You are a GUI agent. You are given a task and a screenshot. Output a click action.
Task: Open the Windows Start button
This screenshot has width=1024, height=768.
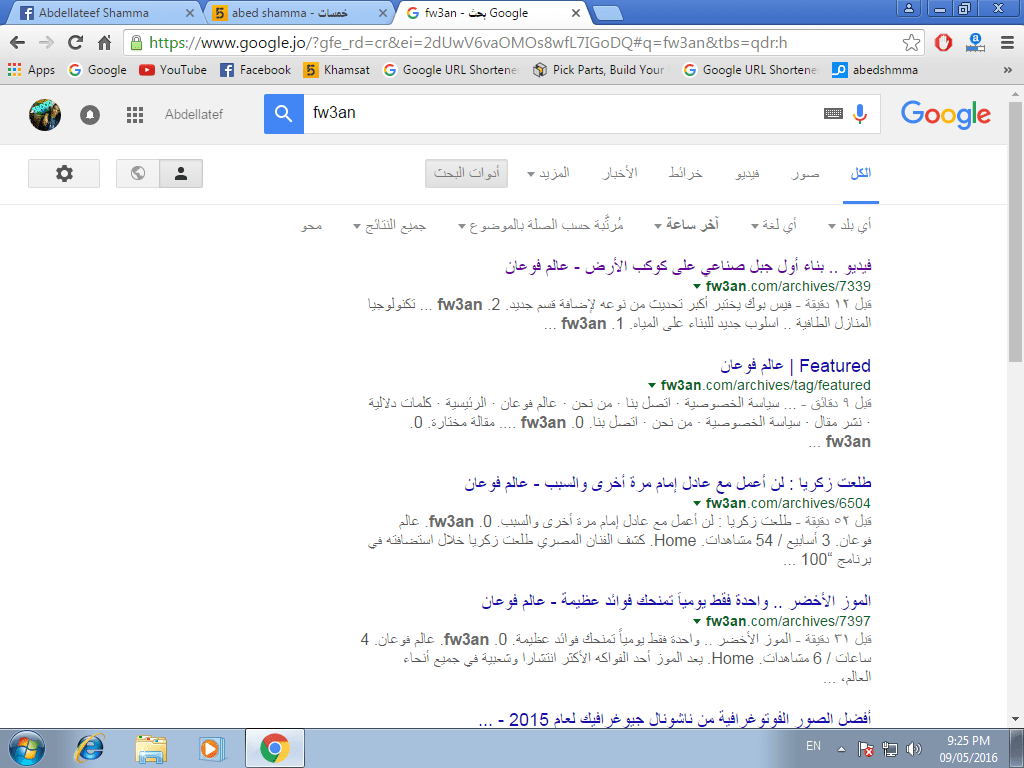(x=27, y=748)
